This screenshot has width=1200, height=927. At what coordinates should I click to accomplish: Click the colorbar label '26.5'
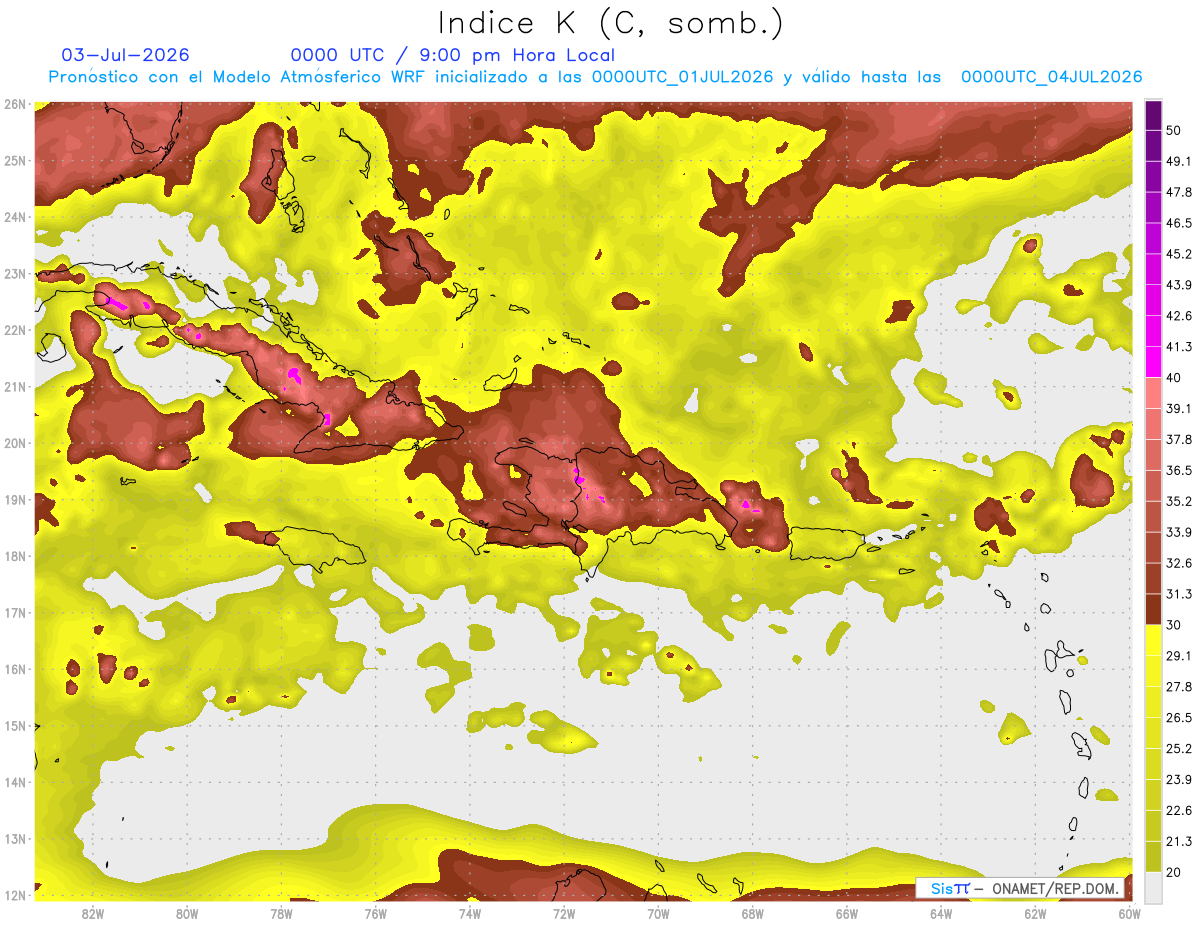(1178, 717)
